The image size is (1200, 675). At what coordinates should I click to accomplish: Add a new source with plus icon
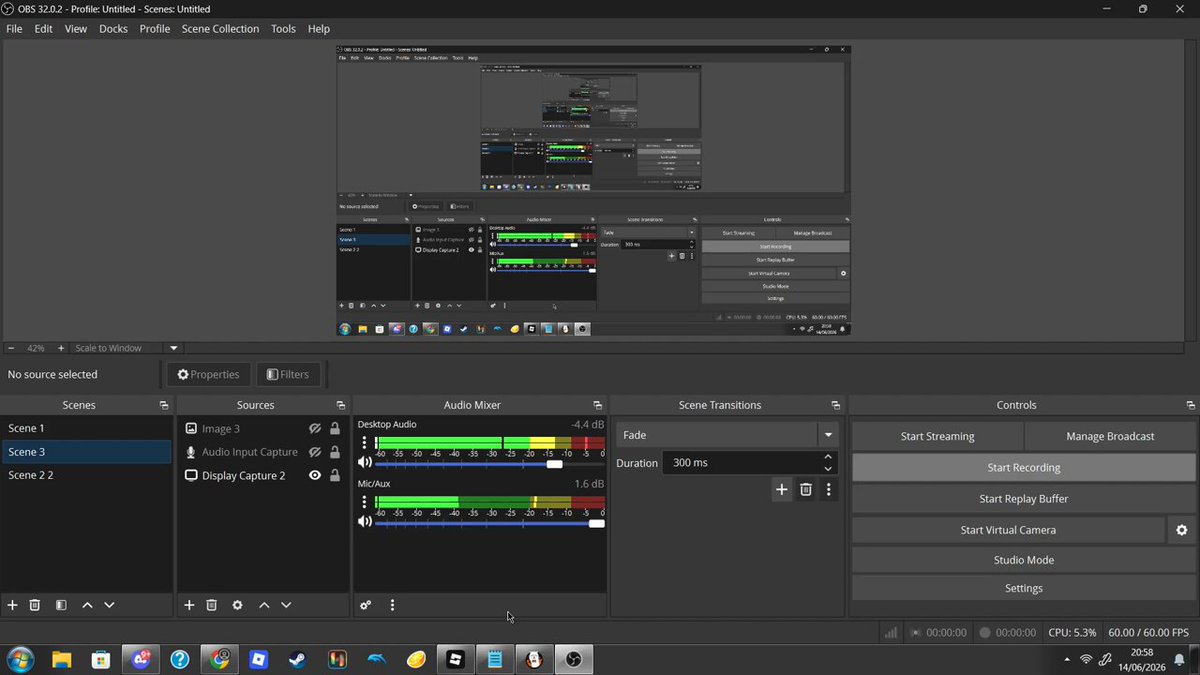pos(189,605)
